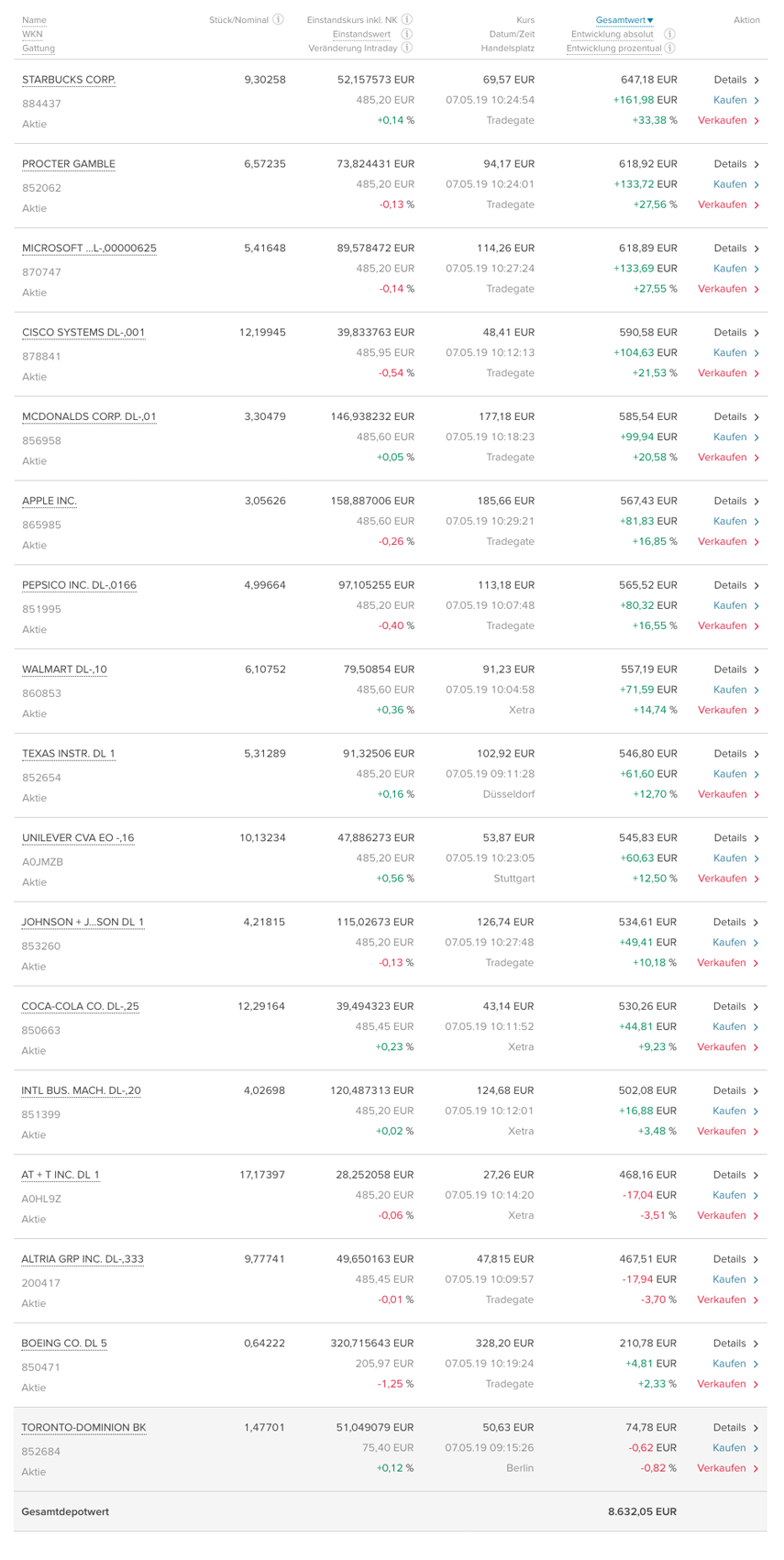Click Kaufen for Procter Gamble
This screenshot has width=784, height=1560.
click(730, 184)
